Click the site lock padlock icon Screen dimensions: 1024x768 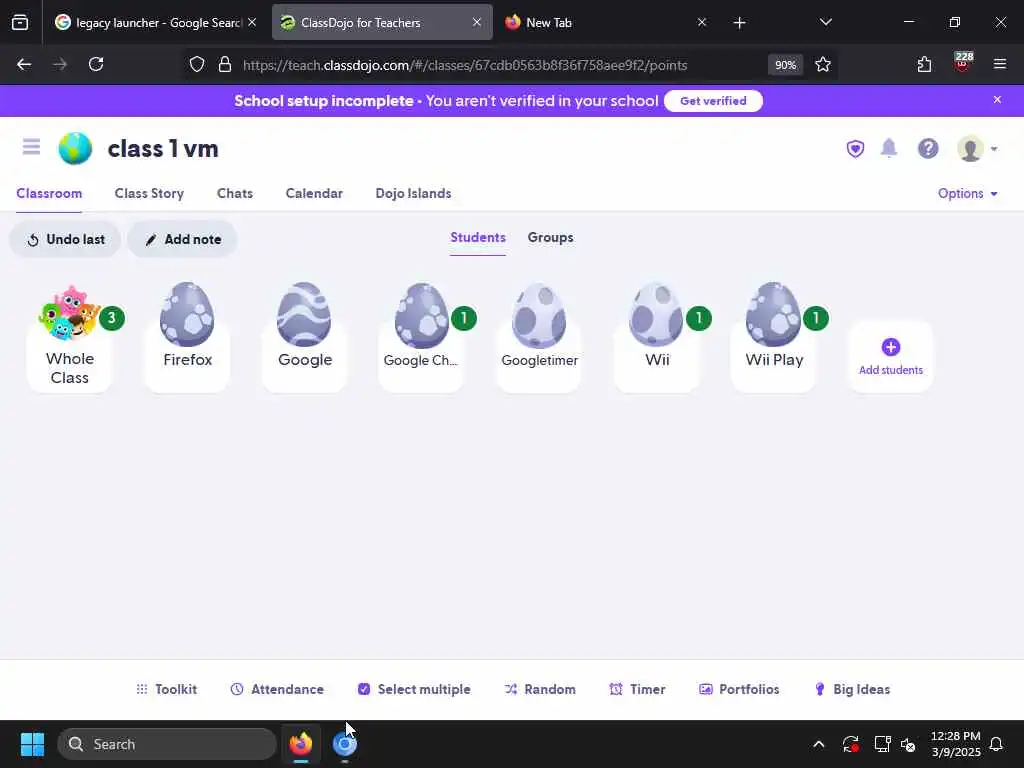tap(225, 65)
